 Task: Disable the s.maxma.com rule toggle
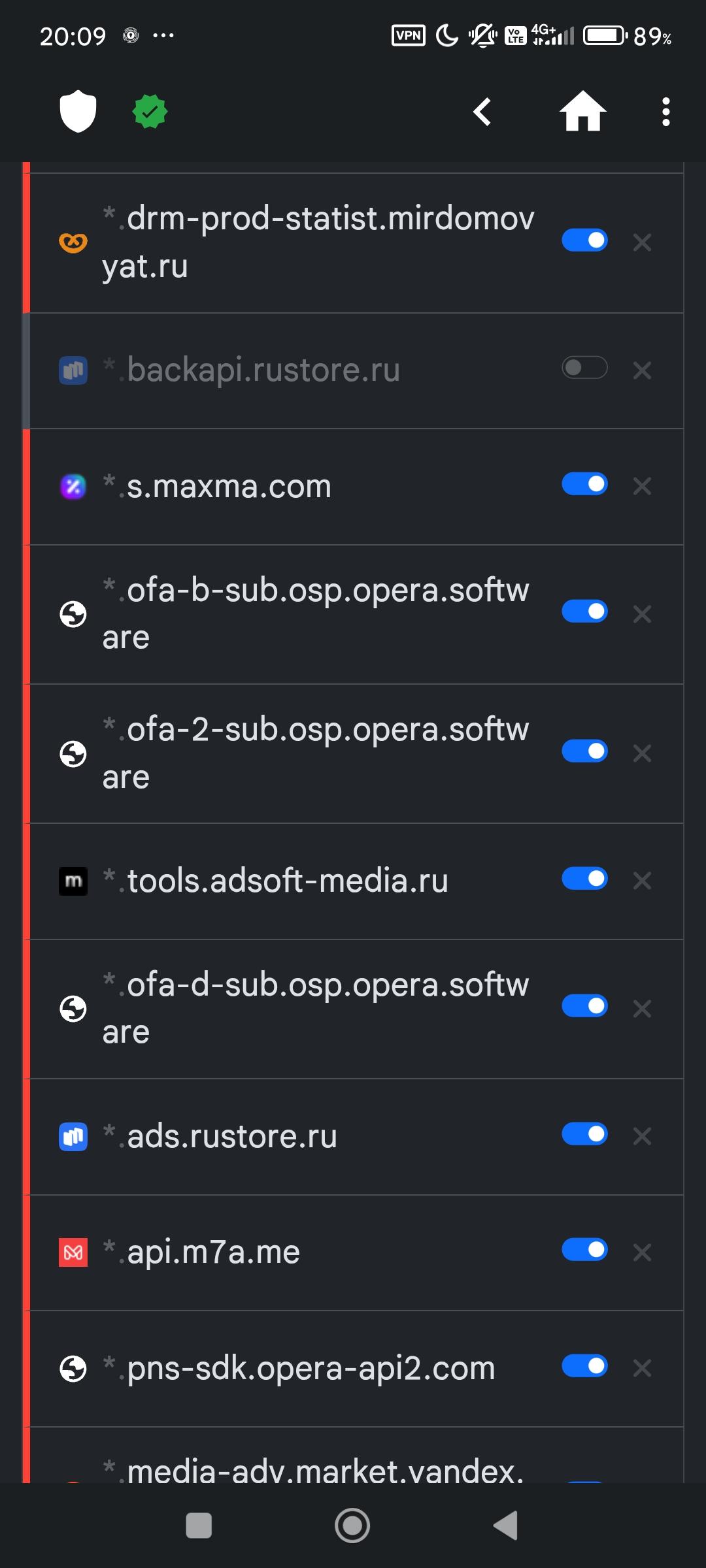pyautogui.click(x=584, y=484)
